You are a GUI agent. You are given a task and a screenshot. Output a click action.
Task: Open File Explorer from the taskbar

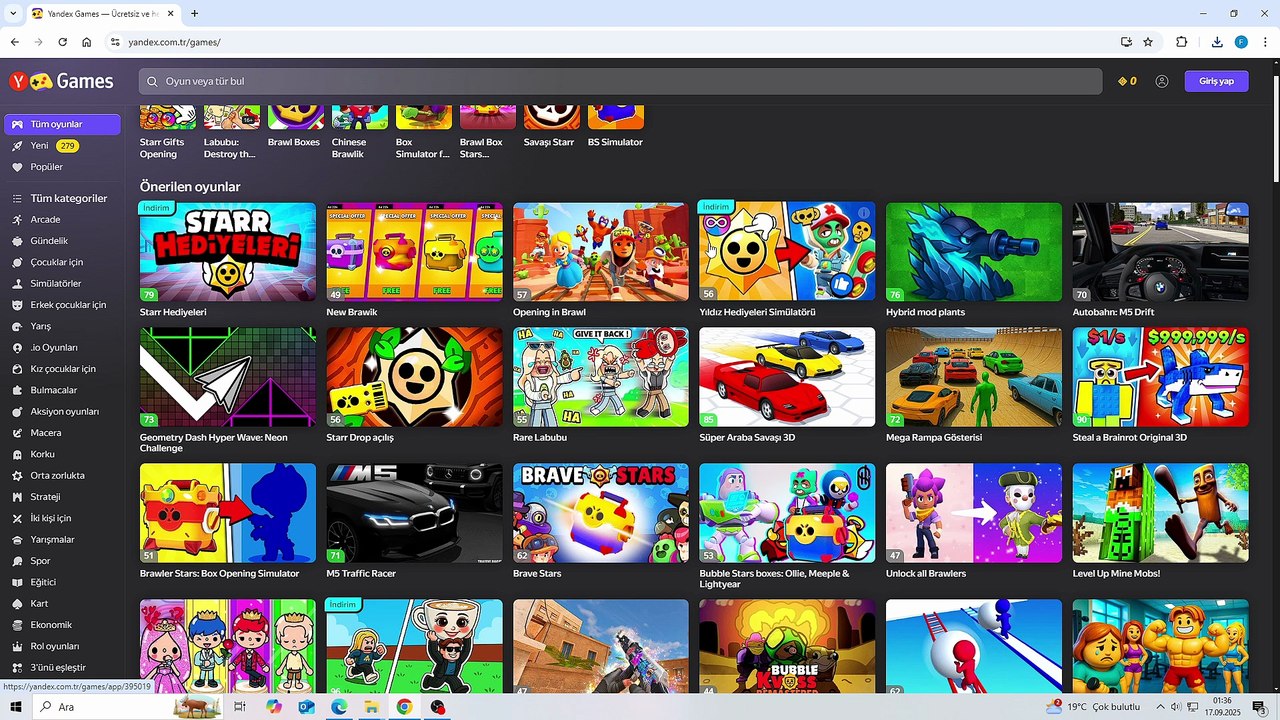point(371,707)
